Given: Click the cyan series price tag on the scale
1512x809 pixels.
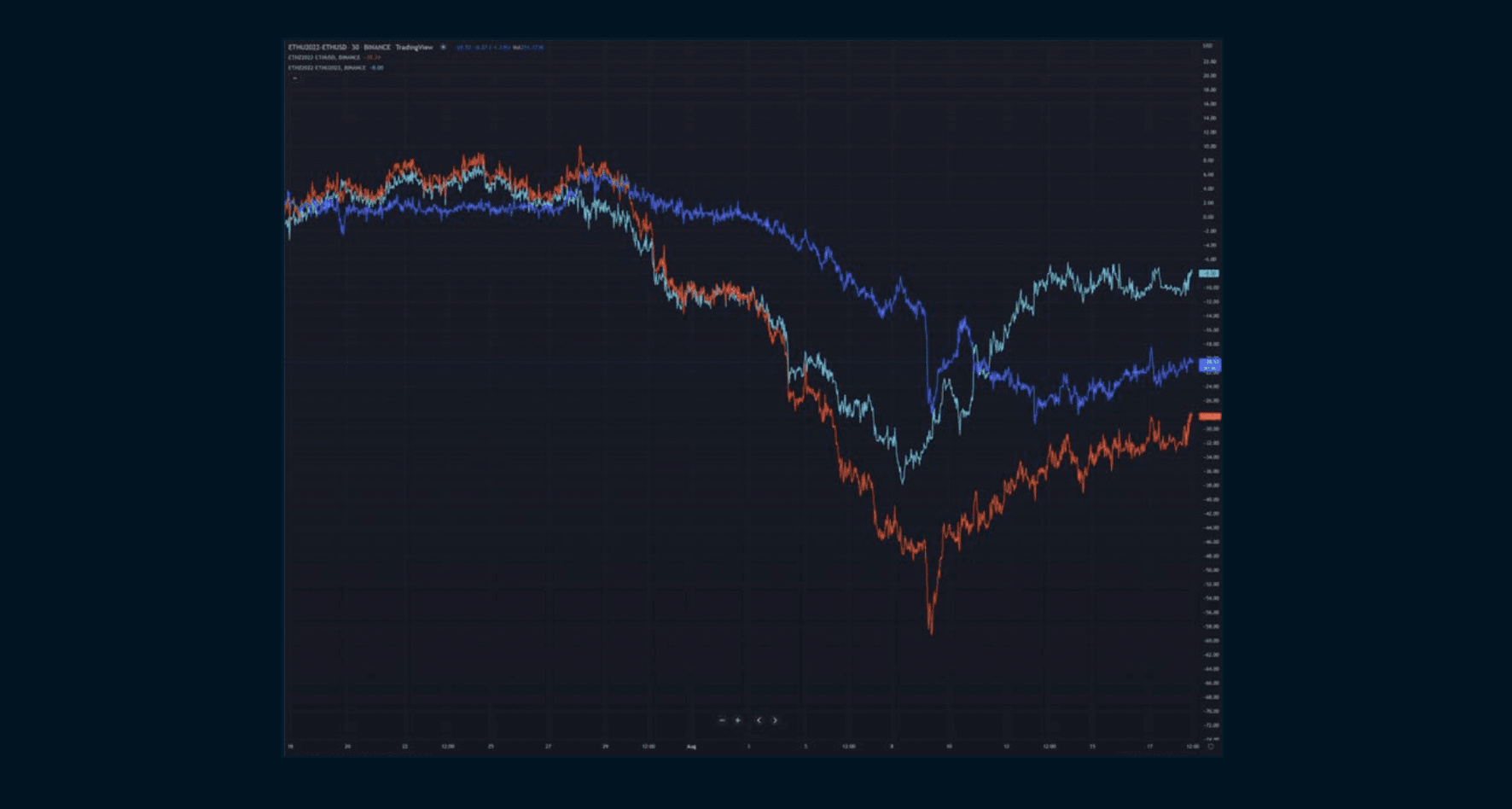Looking at the screenshot, I should tap(1210, 273).
